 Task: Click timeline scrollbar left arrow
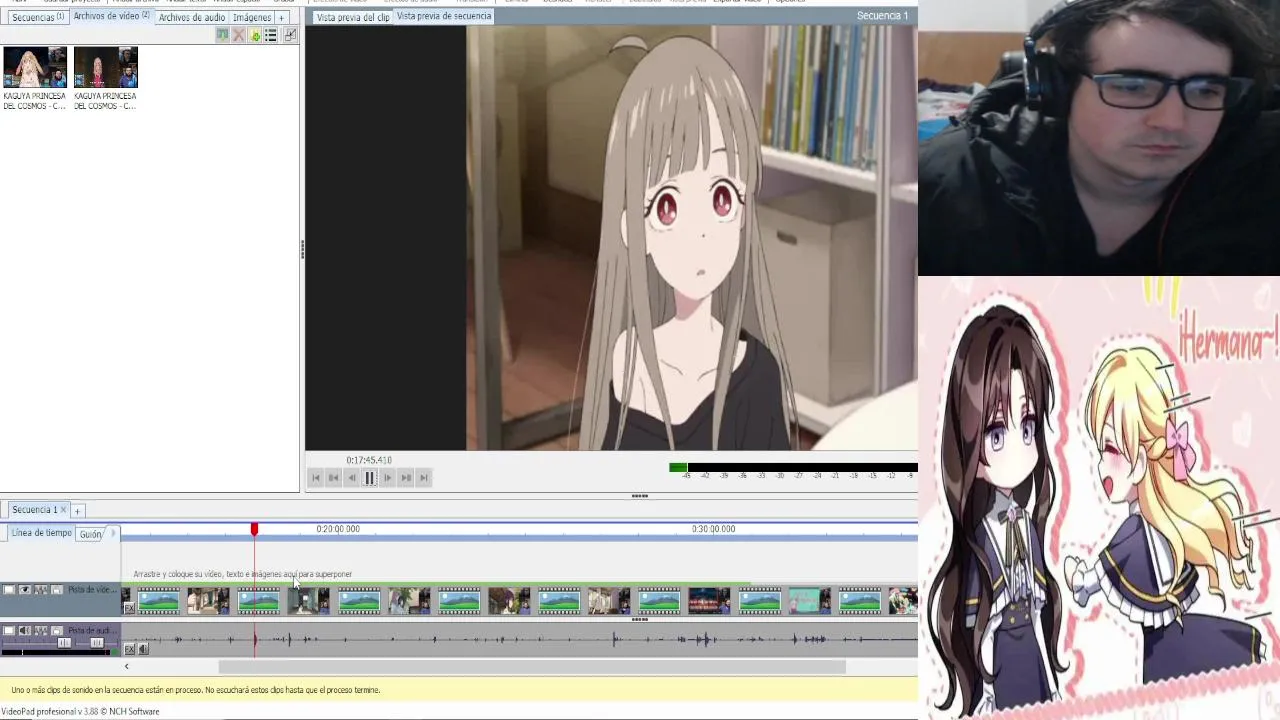pos(126,666)
